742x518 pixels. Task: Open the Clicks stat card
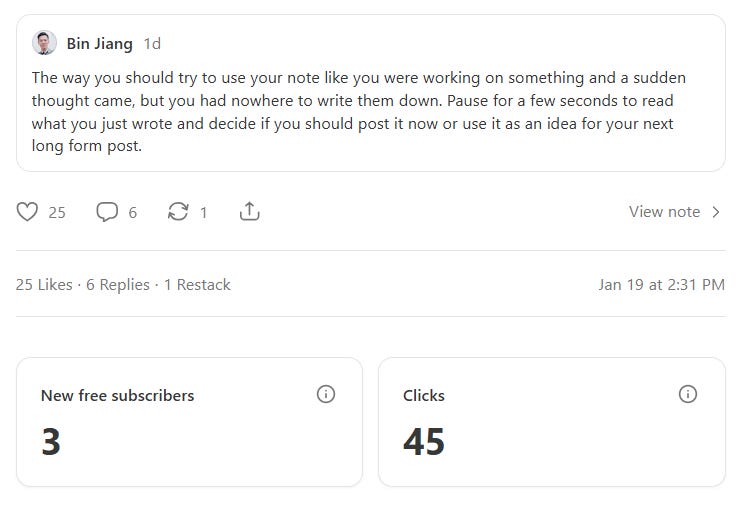point(552,422)
